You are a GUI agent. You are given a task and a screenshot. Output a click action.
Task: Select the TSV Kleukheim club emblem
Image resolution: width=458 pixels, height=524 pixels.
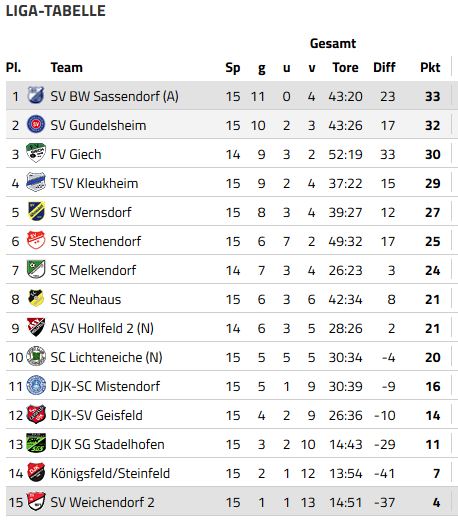(36, 182)
